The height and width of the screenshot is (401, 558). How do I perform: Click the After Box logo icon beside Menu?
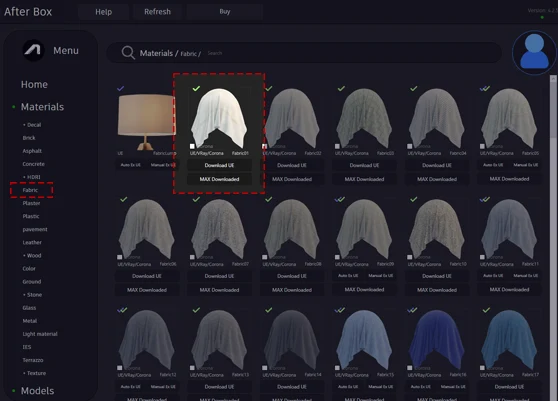[33, 50]
